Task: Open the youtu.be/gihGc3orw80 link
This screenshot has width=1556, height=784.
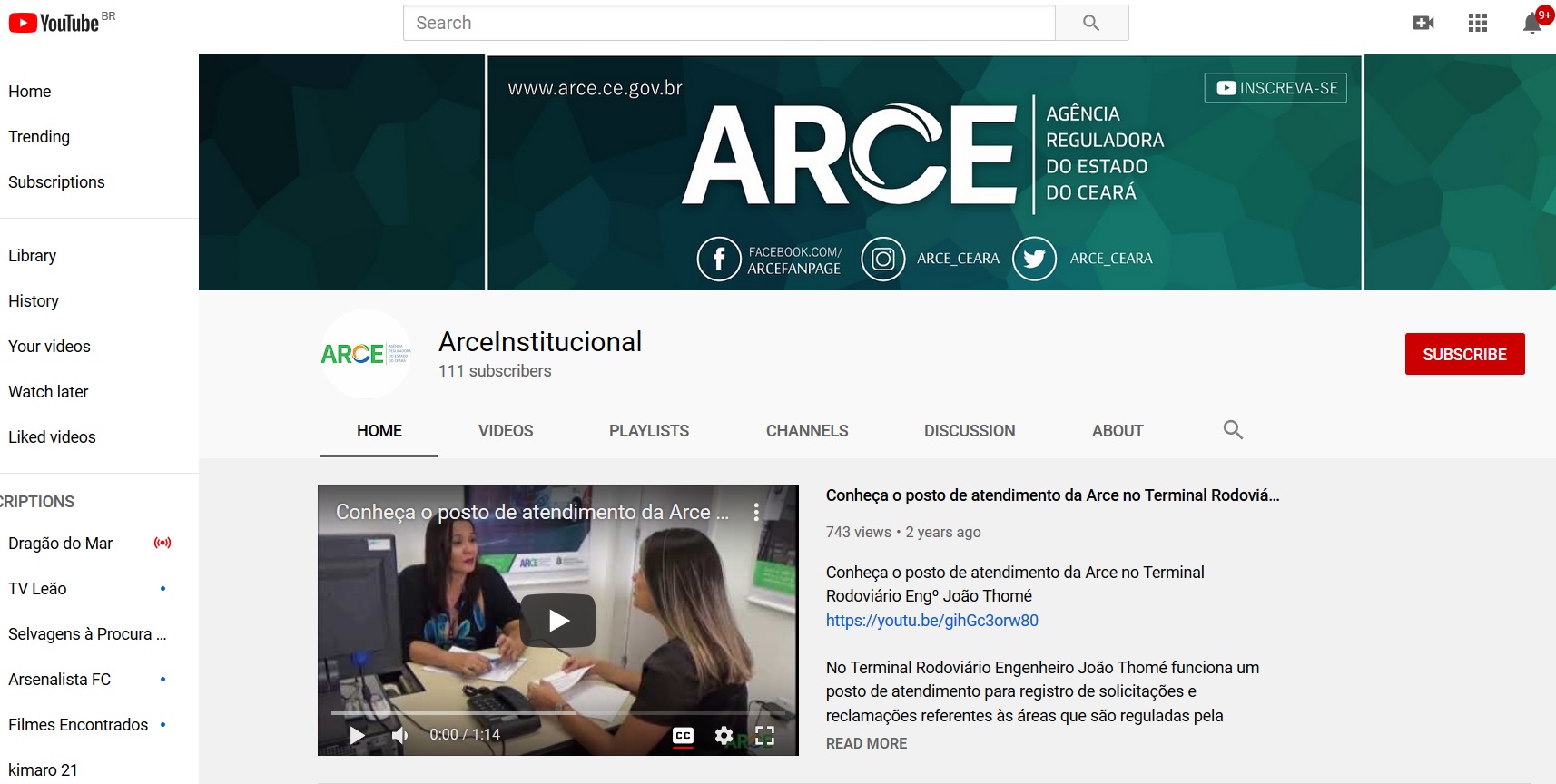Action: click(x=932, y=621)
